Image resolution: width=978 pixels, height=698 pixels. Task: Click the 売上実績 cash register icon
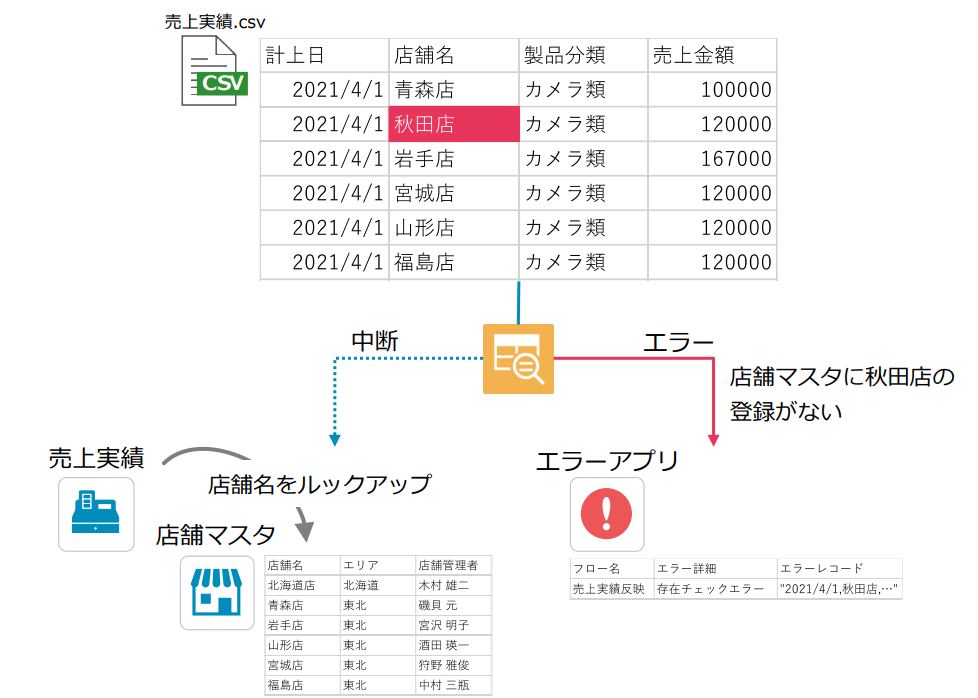point(96,515)
